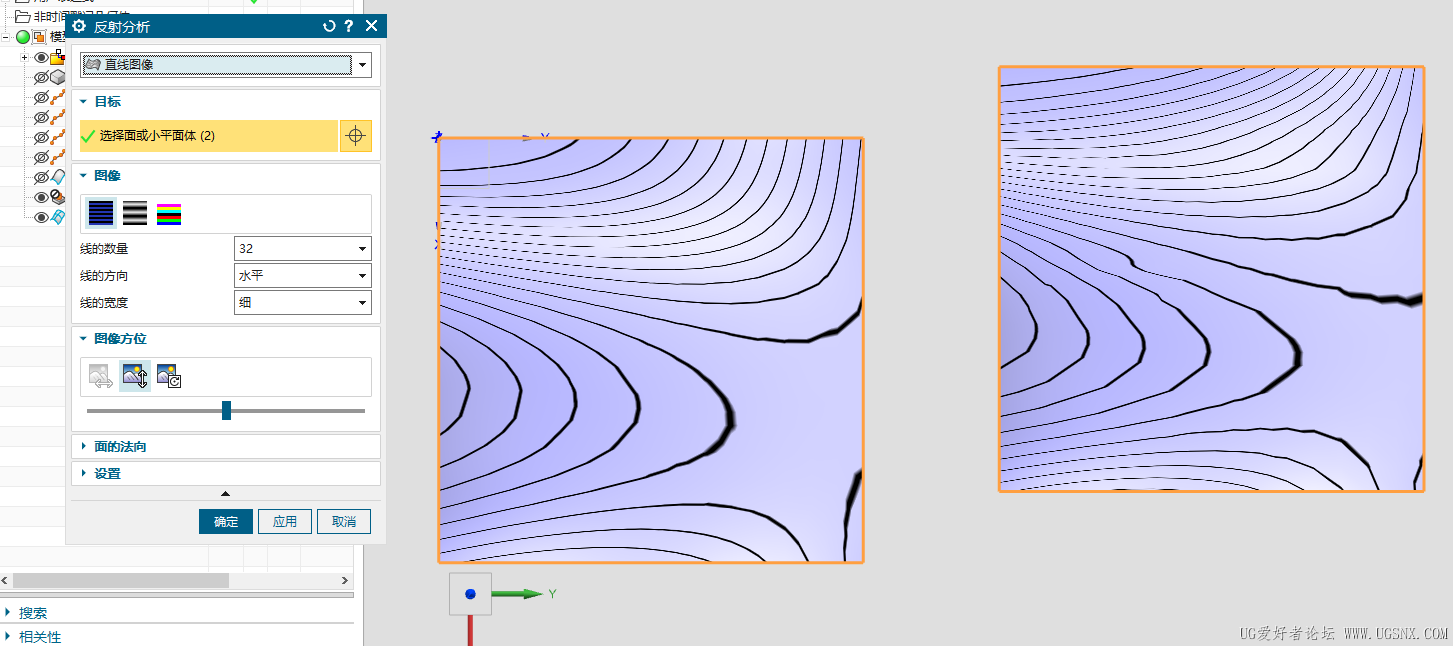The height and width of the screenshot is (646, 1453).
Task: Choose the horizontal image move icon
Action: (x=101, y=377)
